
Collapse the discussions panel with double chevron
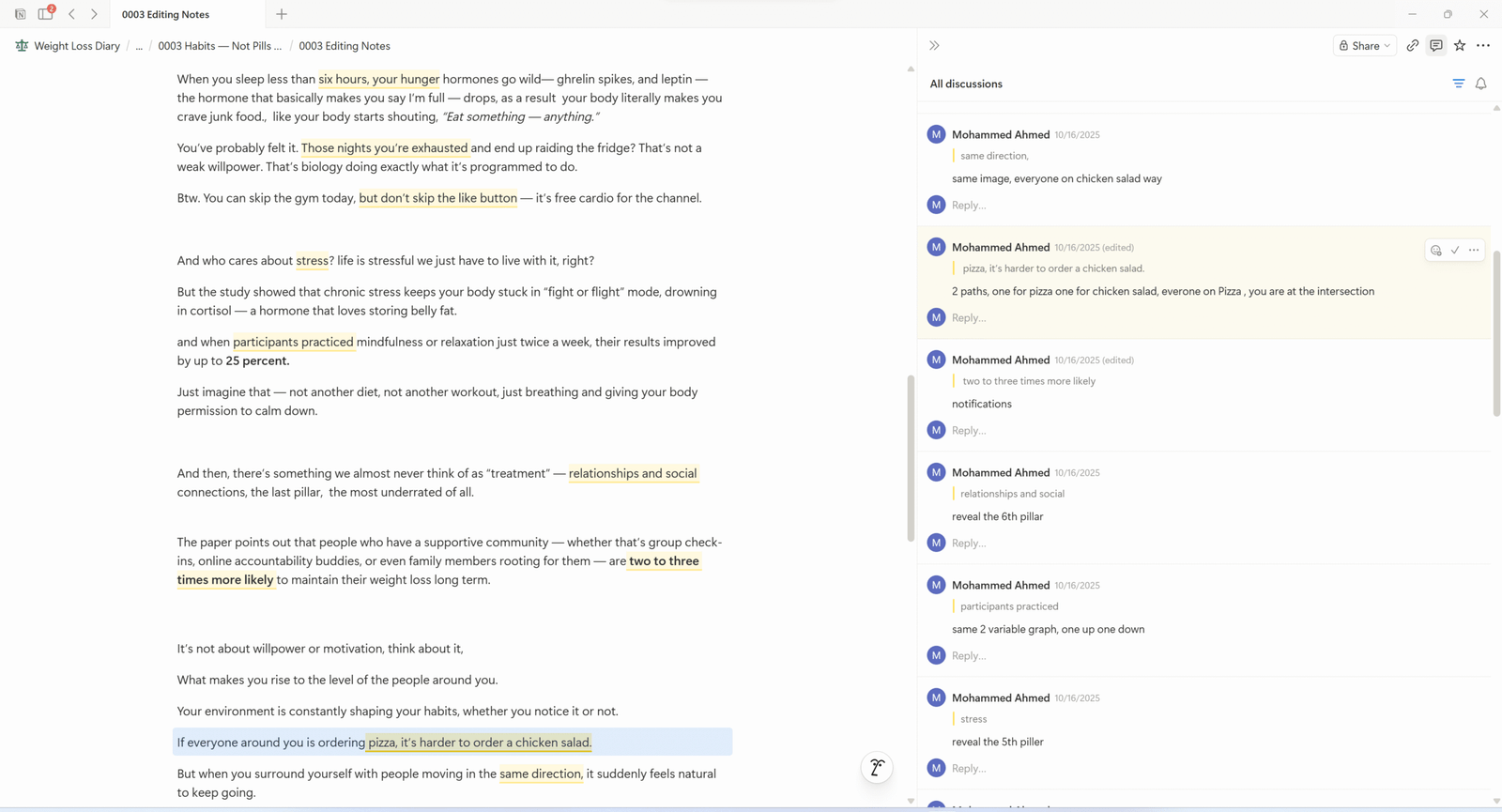coord(934,45)
